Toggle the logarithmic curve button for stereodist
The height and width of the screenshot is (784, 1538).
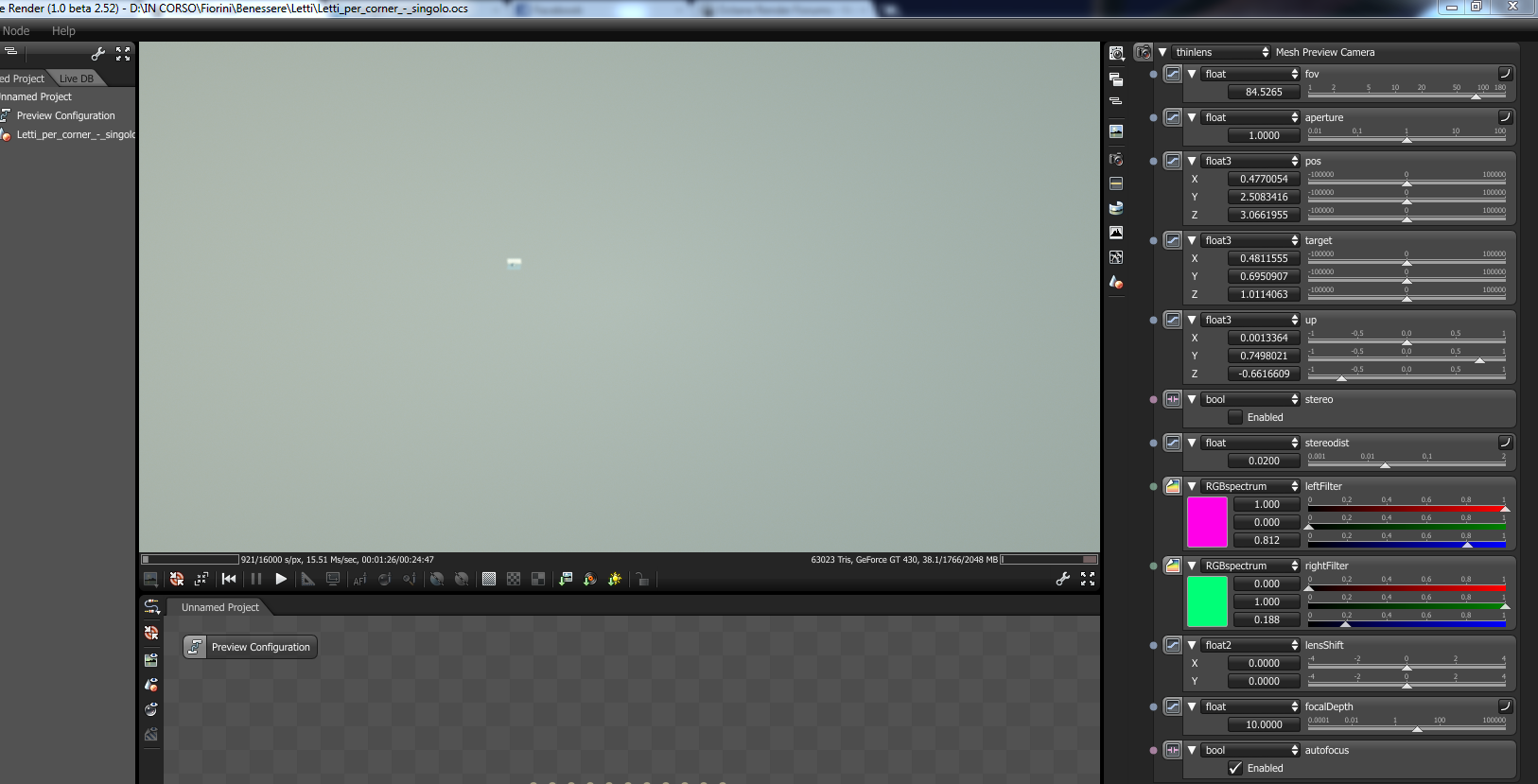(x=1505, y=443)
